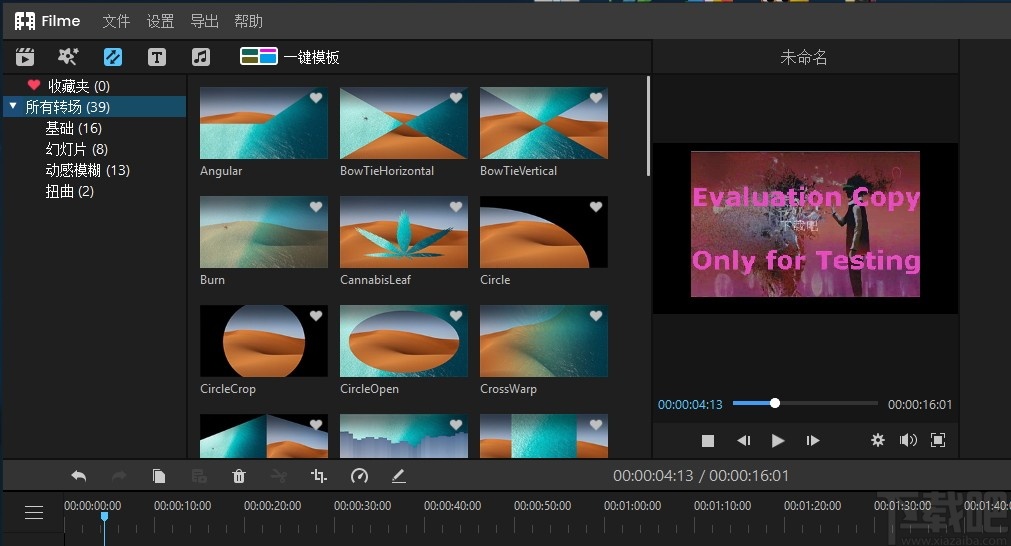This screenshot has width=1011, height=546.
Task: Open preview settings gear icon
Action: pyautogui.click(x=878, y=440)
